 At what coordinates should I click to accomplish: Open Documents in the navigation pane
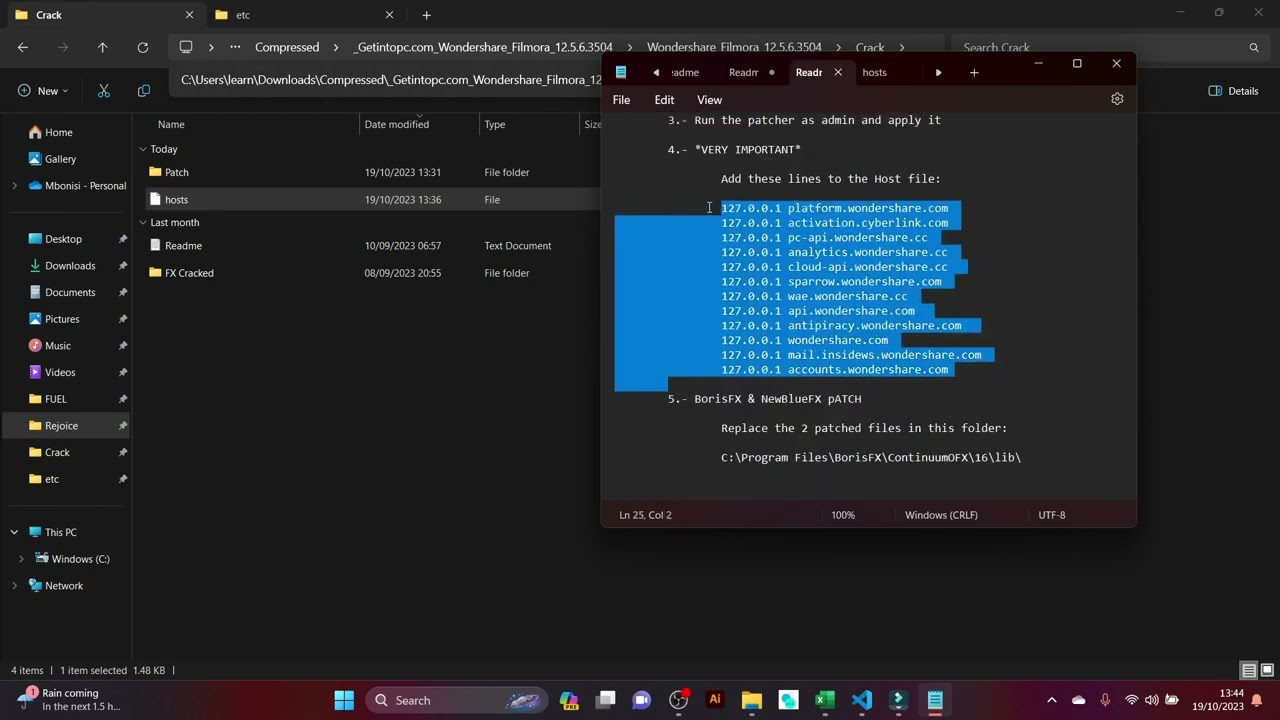[70, 292]
